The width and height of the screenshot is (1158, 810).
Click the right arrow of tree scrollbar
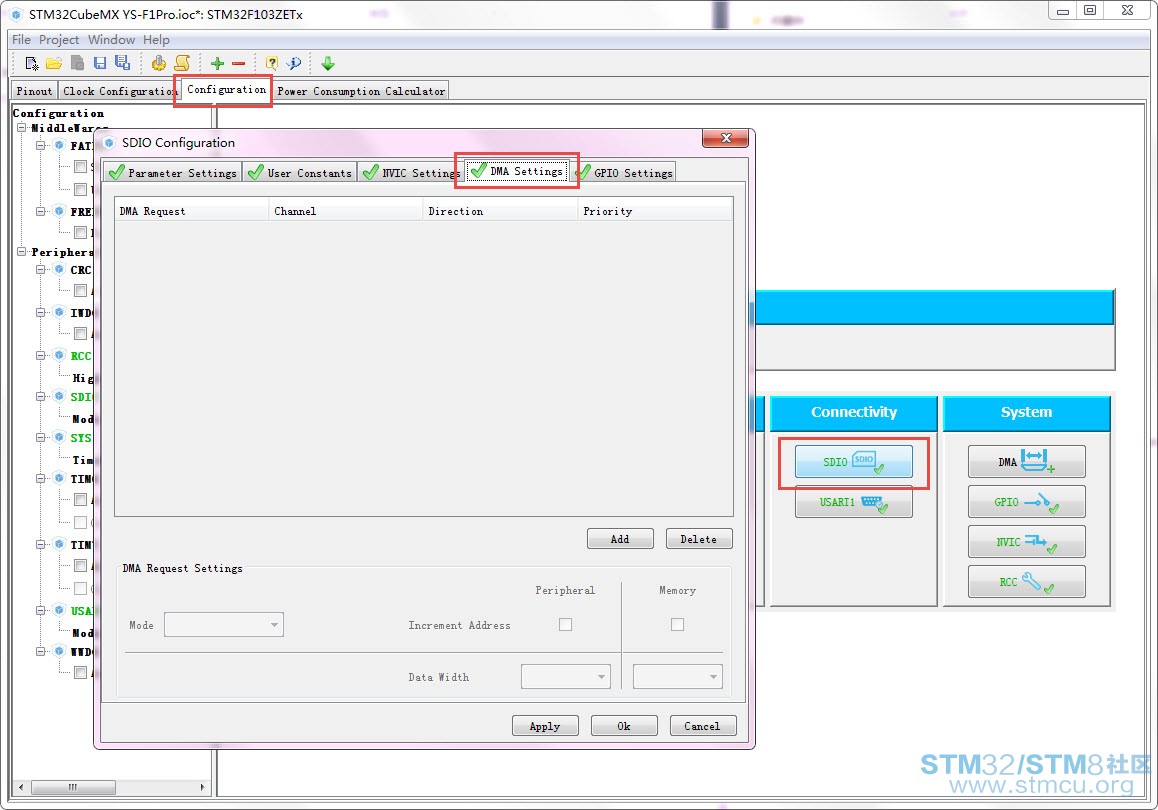click(x=202, y=787)
